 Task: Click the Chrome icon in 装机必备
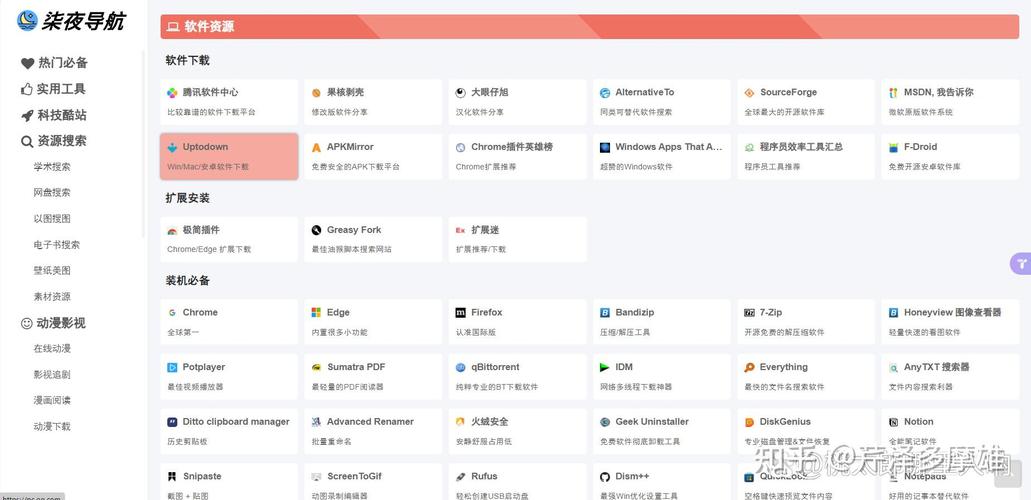click(x=172, y=313)
